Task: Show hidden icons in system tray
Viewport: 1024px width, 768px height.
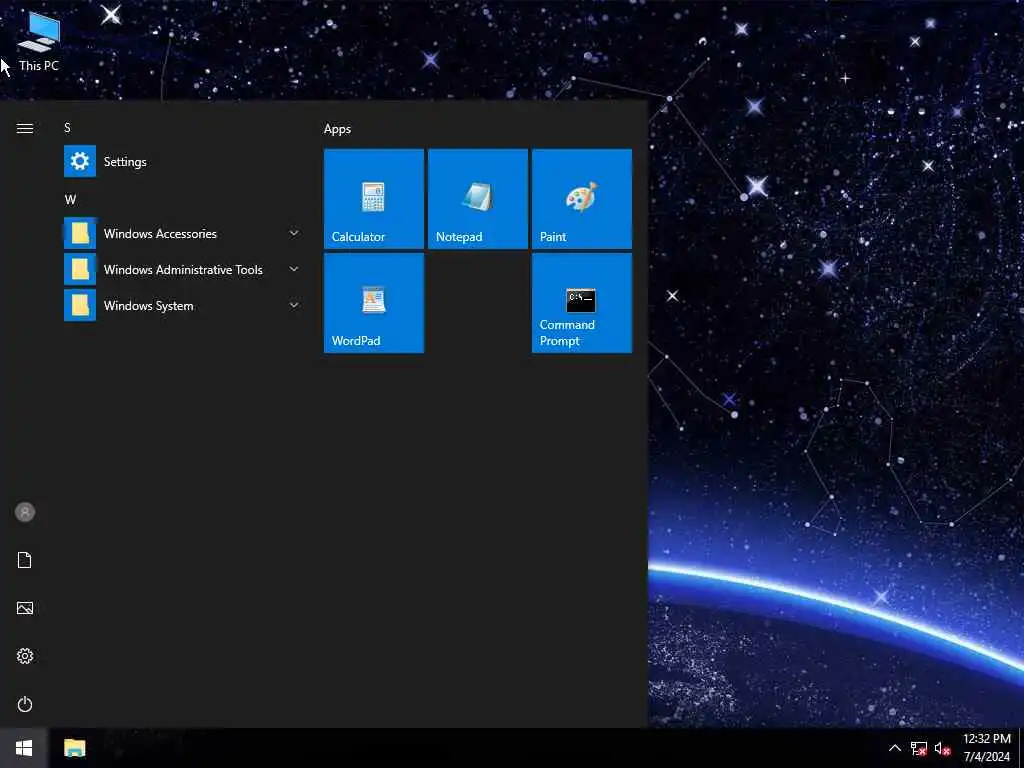Action: tap(895, 748)
